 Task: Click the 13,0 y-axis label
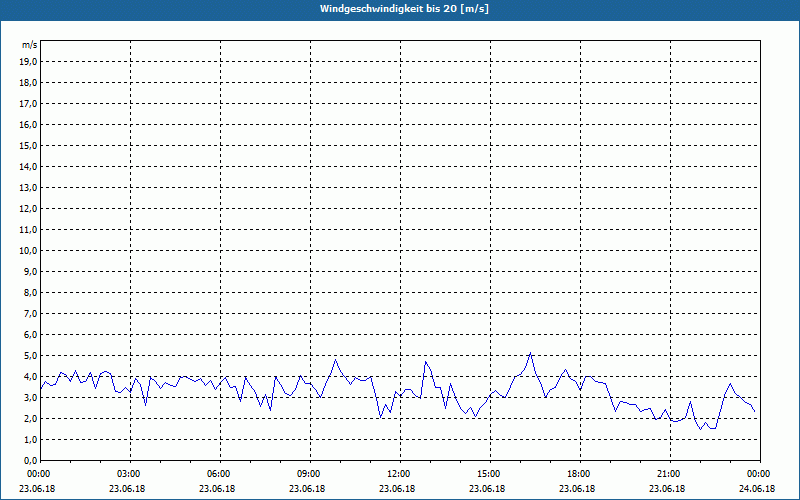coord(29,187)
